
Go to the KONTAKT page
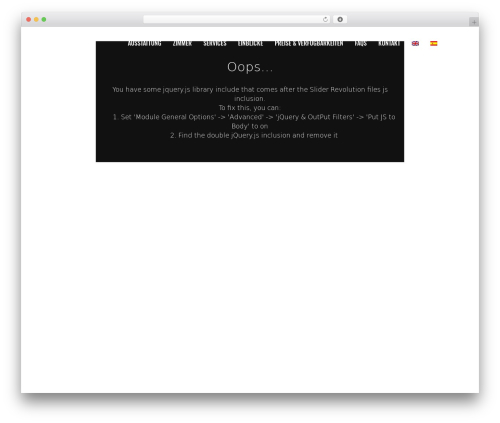389,43
